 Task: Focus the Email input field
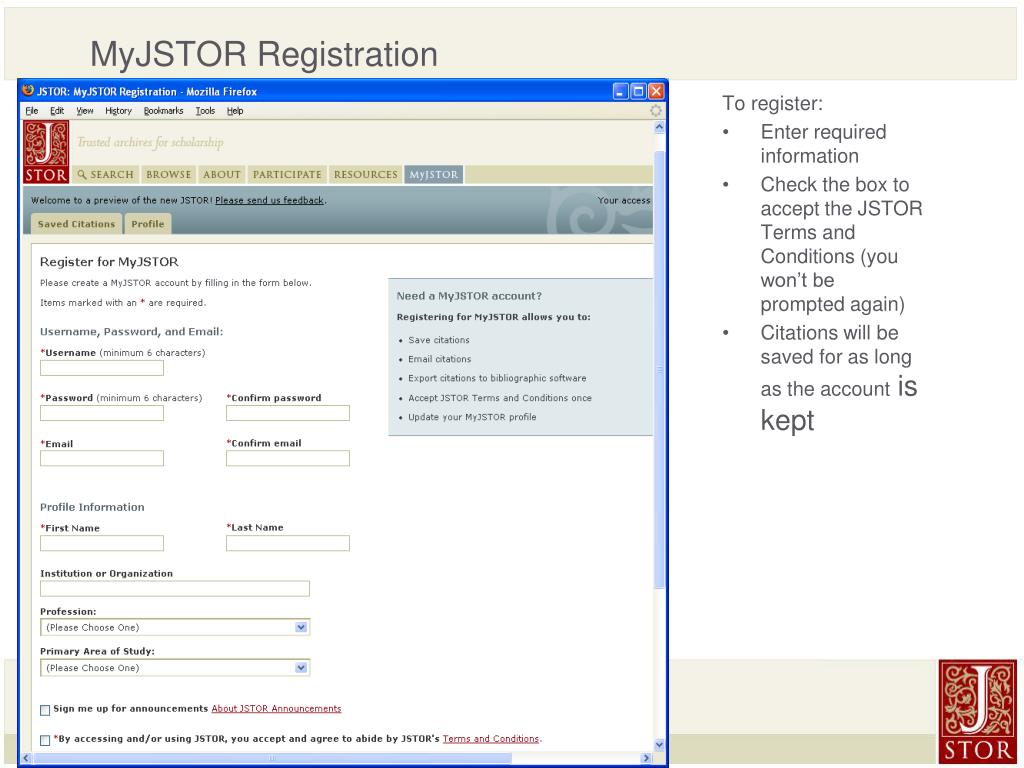click(102, 458)
